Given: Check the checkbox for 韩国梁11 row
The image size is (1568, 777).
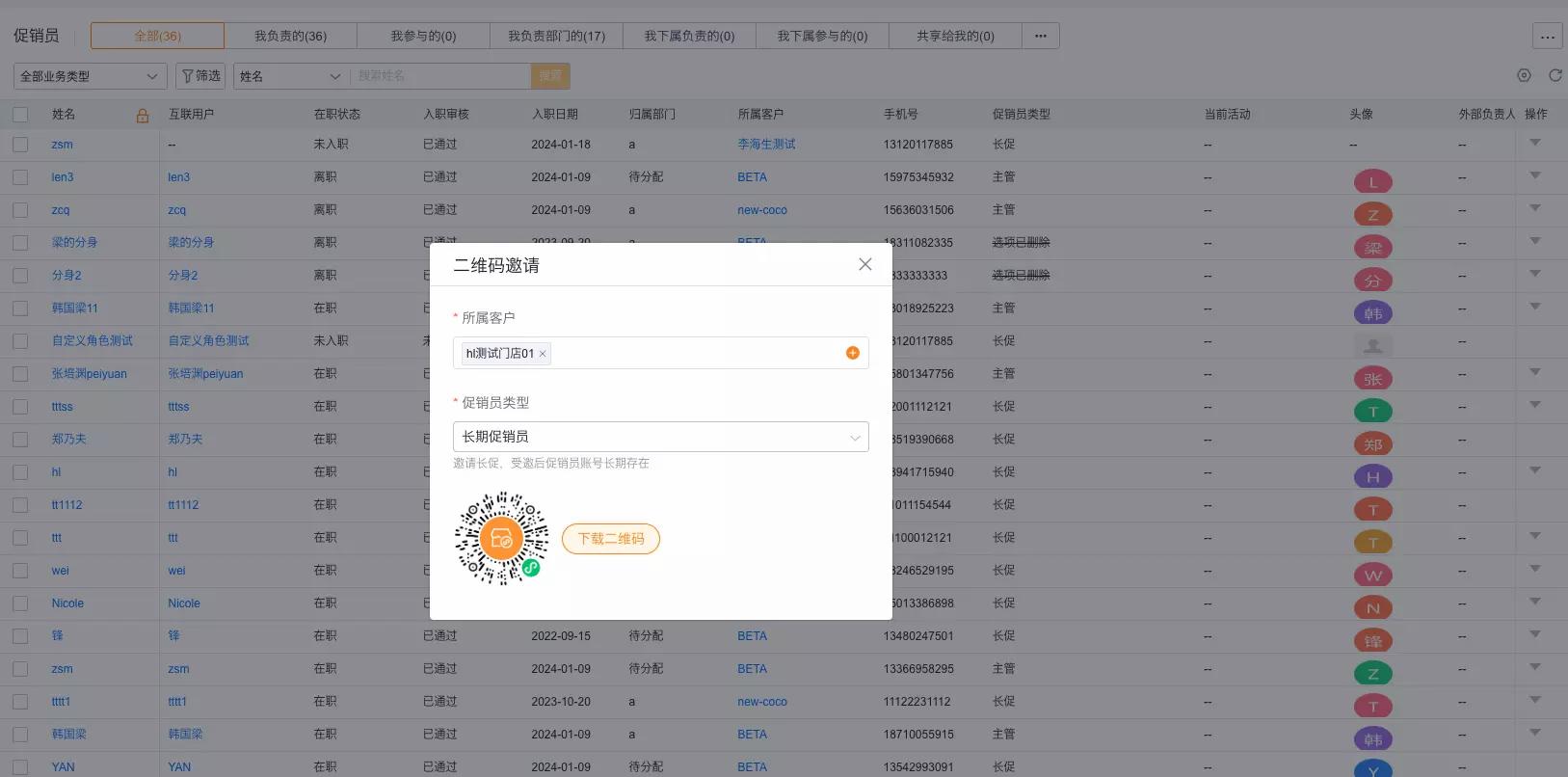Looking at the screenshot, I should 20,308.
